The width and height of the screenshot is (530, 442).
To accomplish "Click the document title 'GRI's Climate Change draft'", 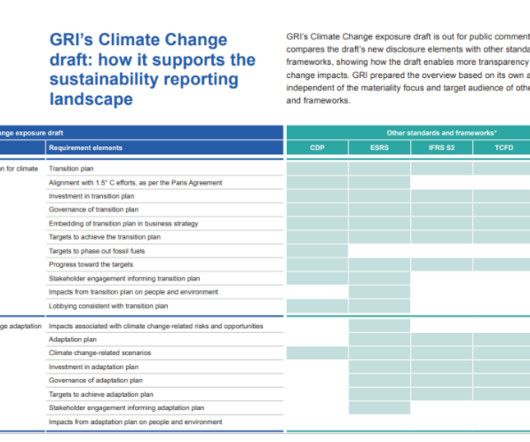I will (152, 69).
